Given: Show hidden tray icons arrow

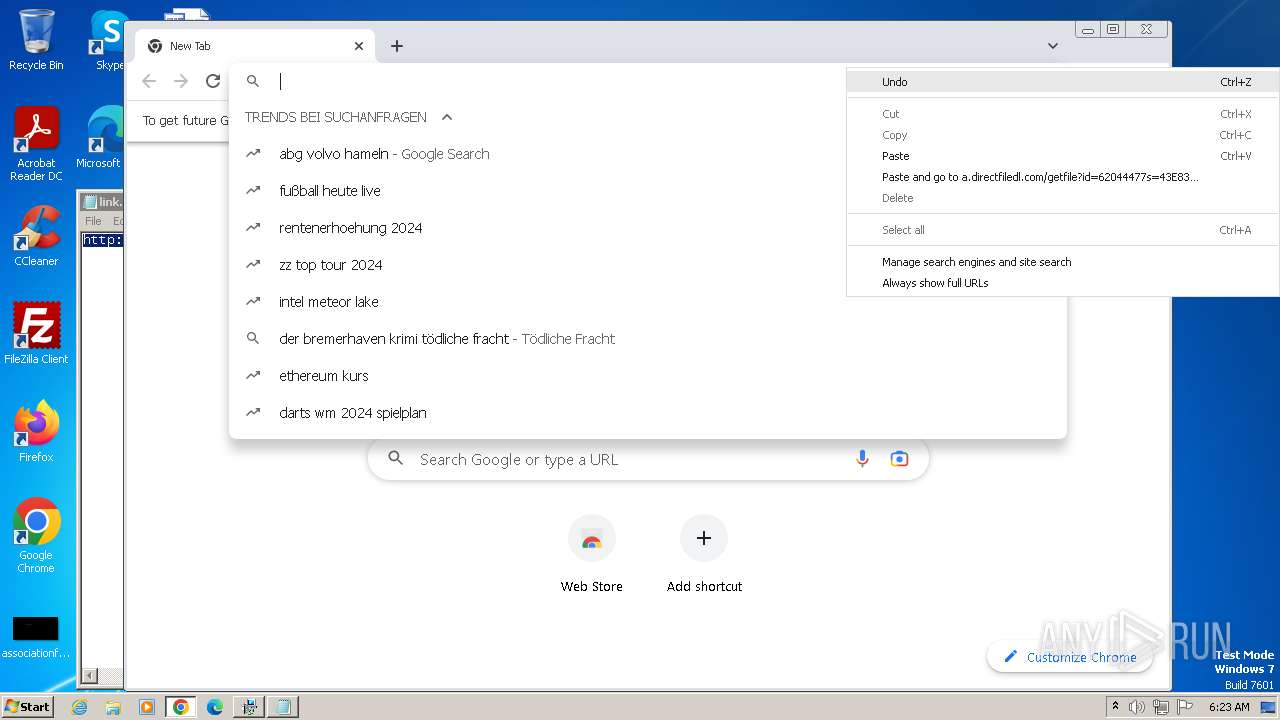Looking at the screenshot, I should [x=1115, y=706].
